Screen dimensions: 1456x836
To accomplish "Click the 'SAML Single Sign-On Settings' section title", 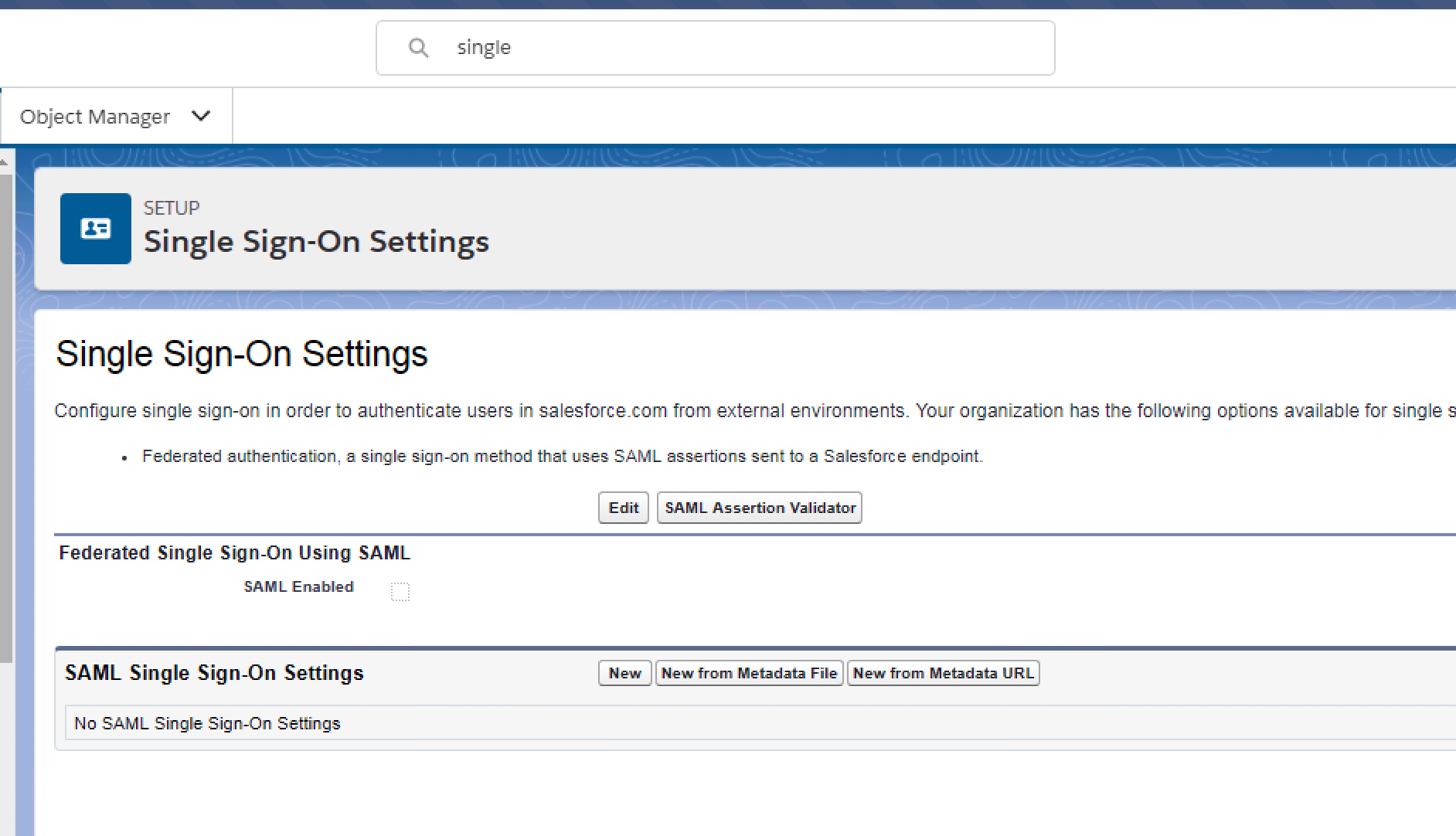I will coord(214,673).
